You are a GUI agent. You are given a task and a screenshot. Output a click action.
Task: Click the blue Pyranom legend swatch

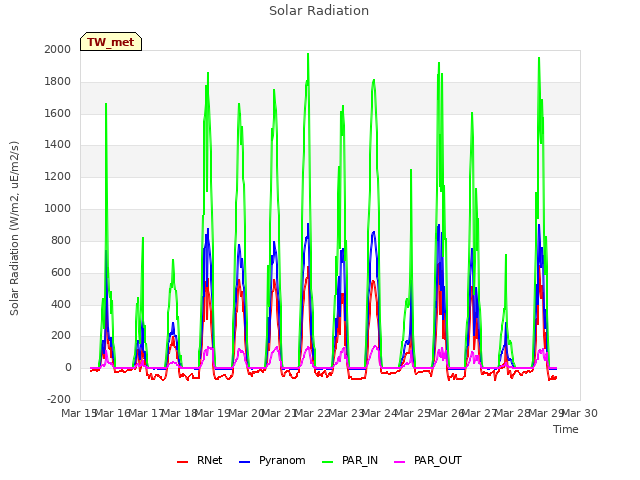[244, 462]
